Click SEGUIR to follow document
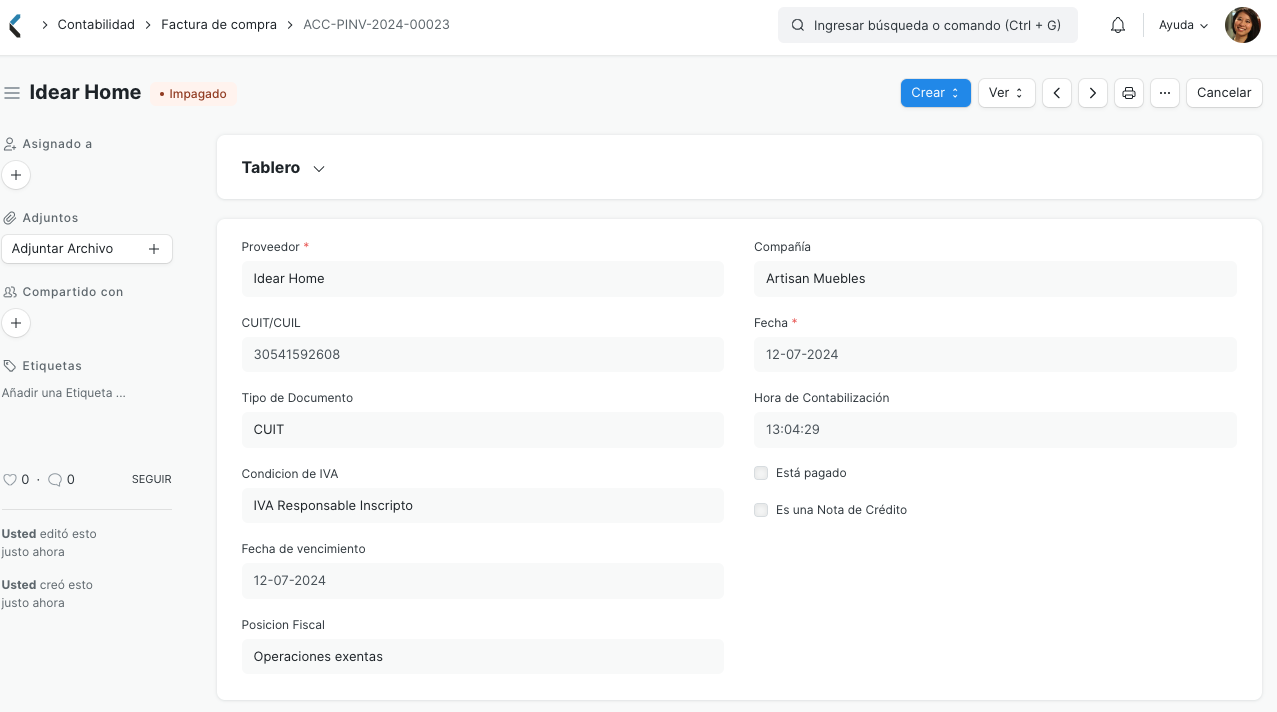 [152, 480]
